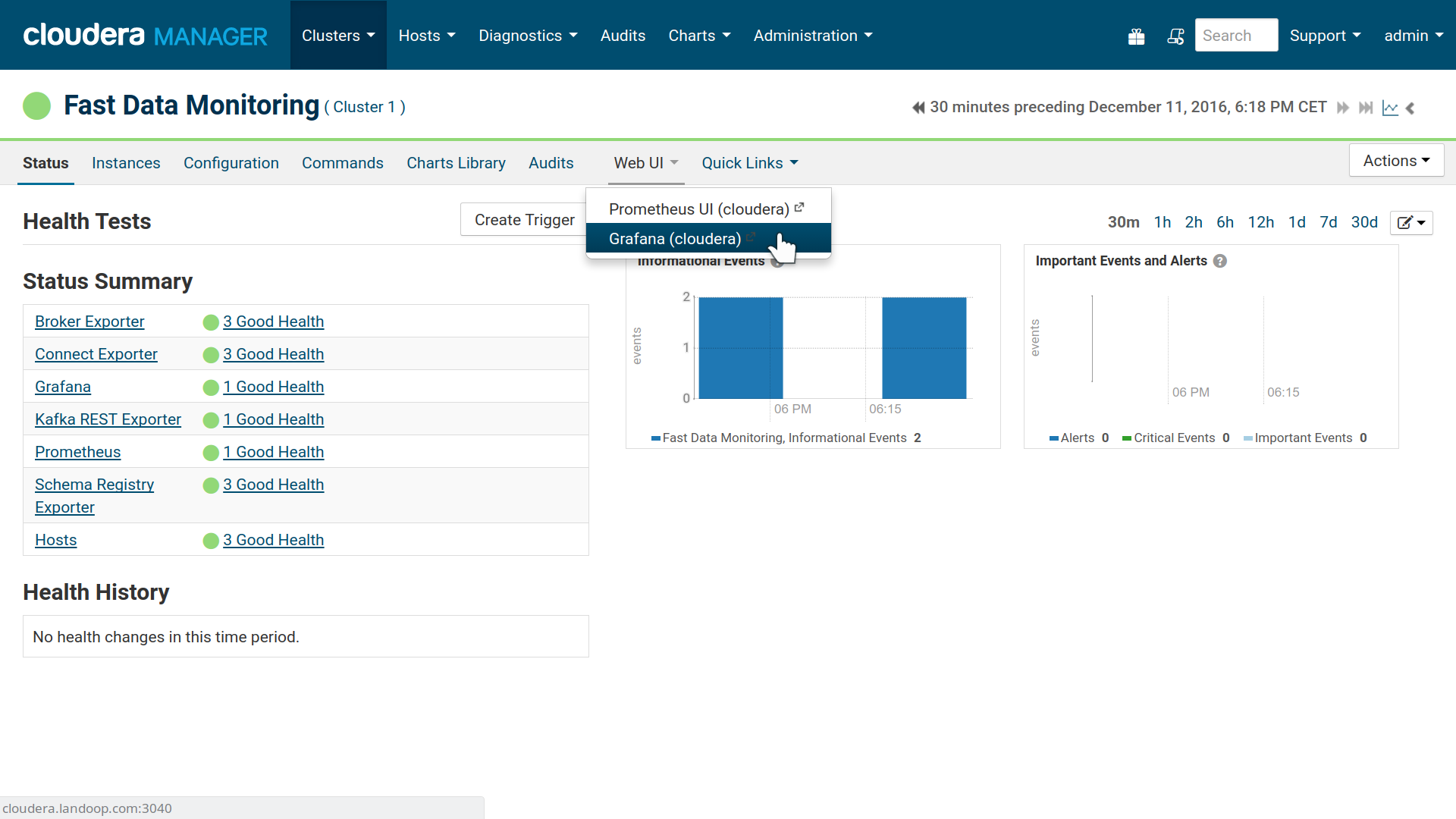Expand the Clusters navigation dropdown
The height and width of the screenshot is (819, 1456).
337,35
